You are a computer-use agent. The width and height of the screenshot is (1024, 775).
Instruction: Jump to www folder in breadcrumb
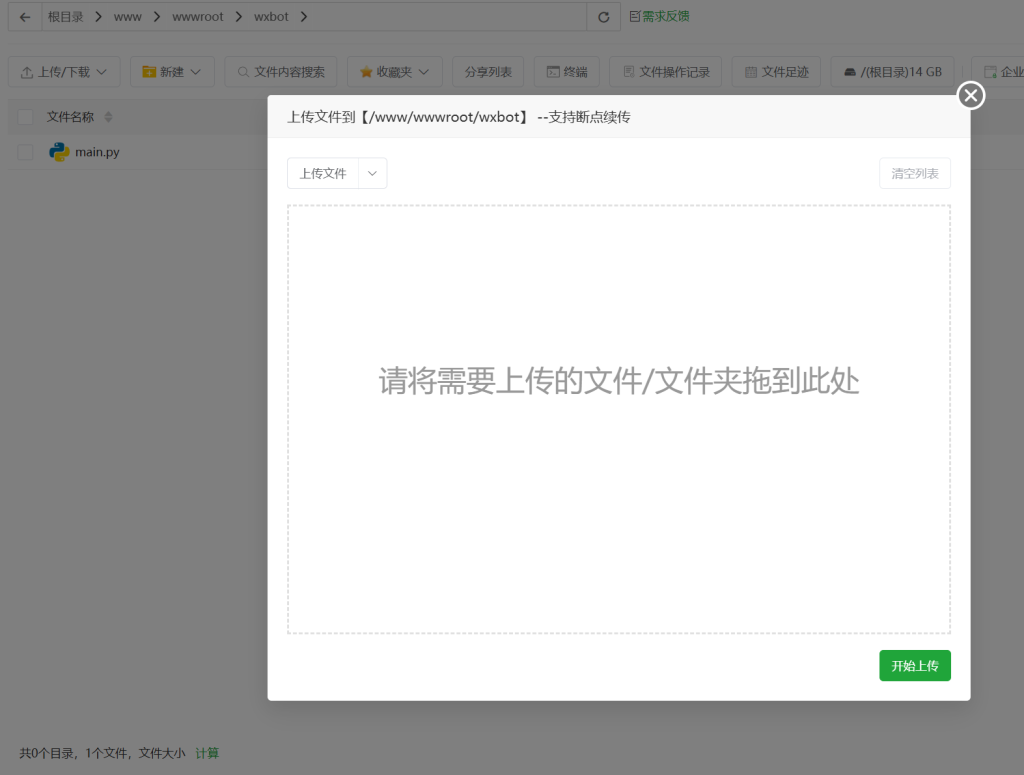tap(127, 16)
